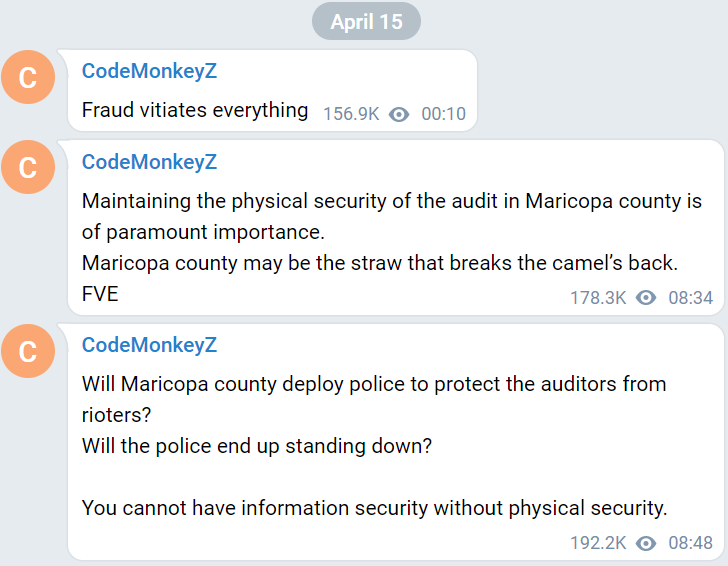Image resolution: width=728 pixels, height=566 pixels.
Task: Click views eye icon next to 156.9K
Action: [x=399, y=114]
